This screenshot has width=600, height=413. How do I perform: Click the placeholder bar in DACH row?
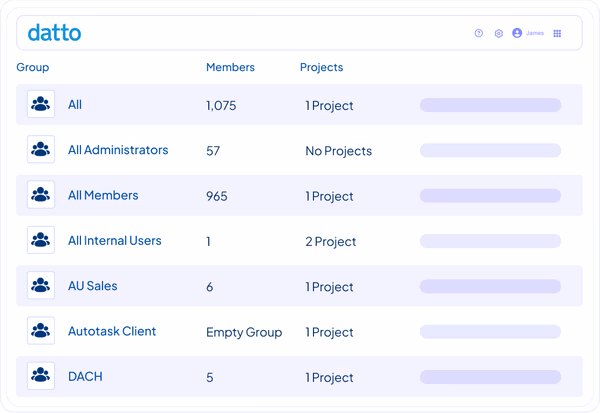pyautogui.click(x=491, y=377)
